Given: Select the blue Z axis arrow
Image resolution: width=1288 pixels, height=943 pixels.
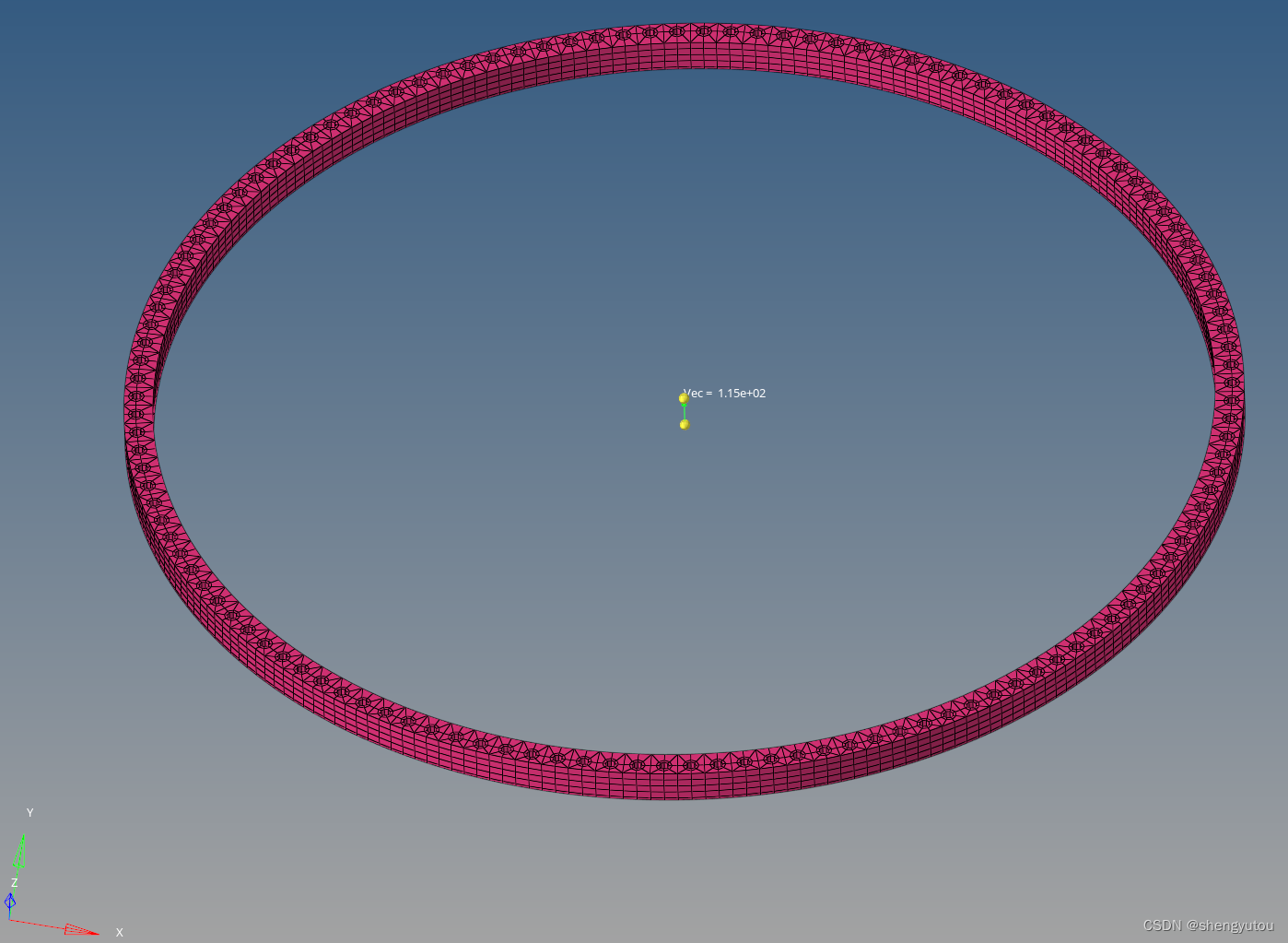Looking at the screenshot, I should [x=10, y=902].
